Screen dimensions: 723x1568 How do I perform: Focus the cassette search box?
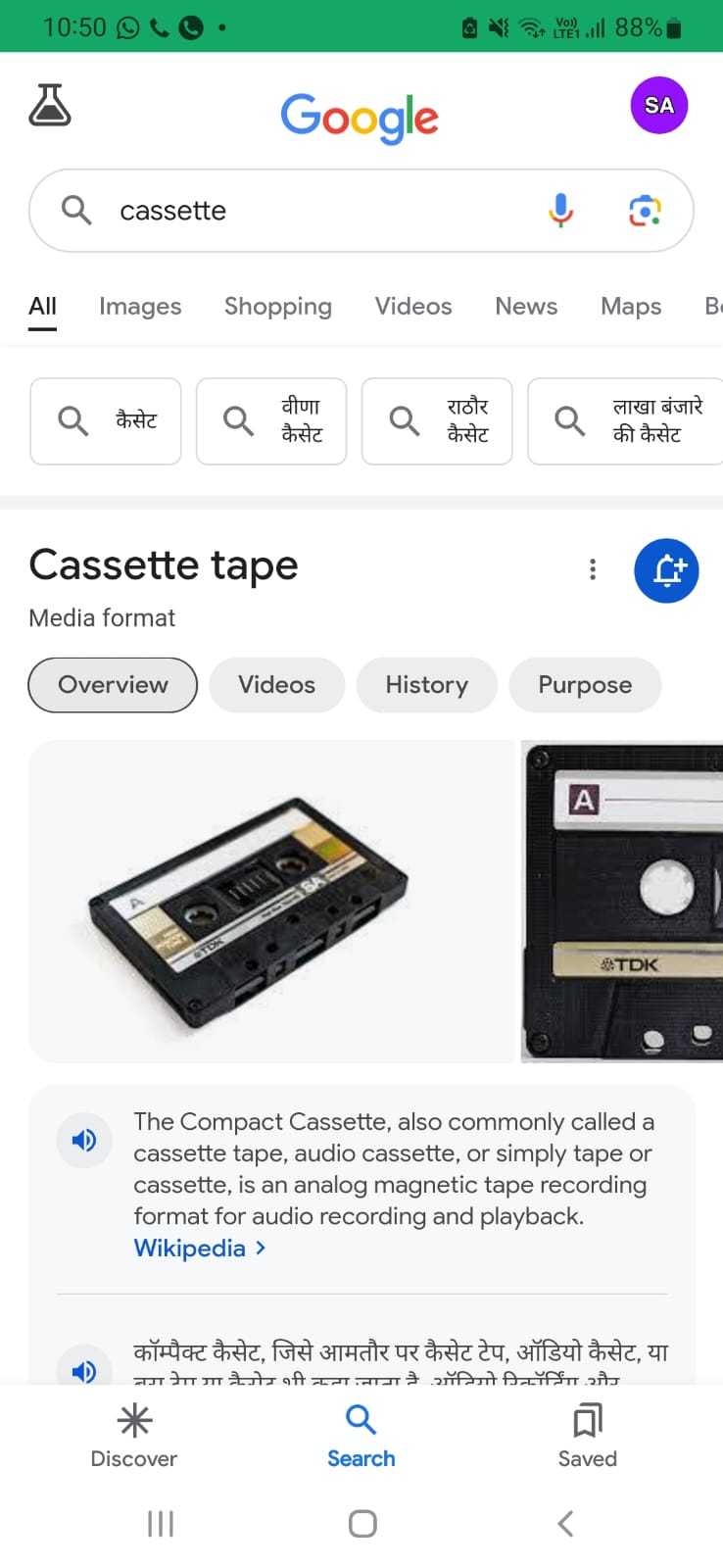tap(361, 211)
